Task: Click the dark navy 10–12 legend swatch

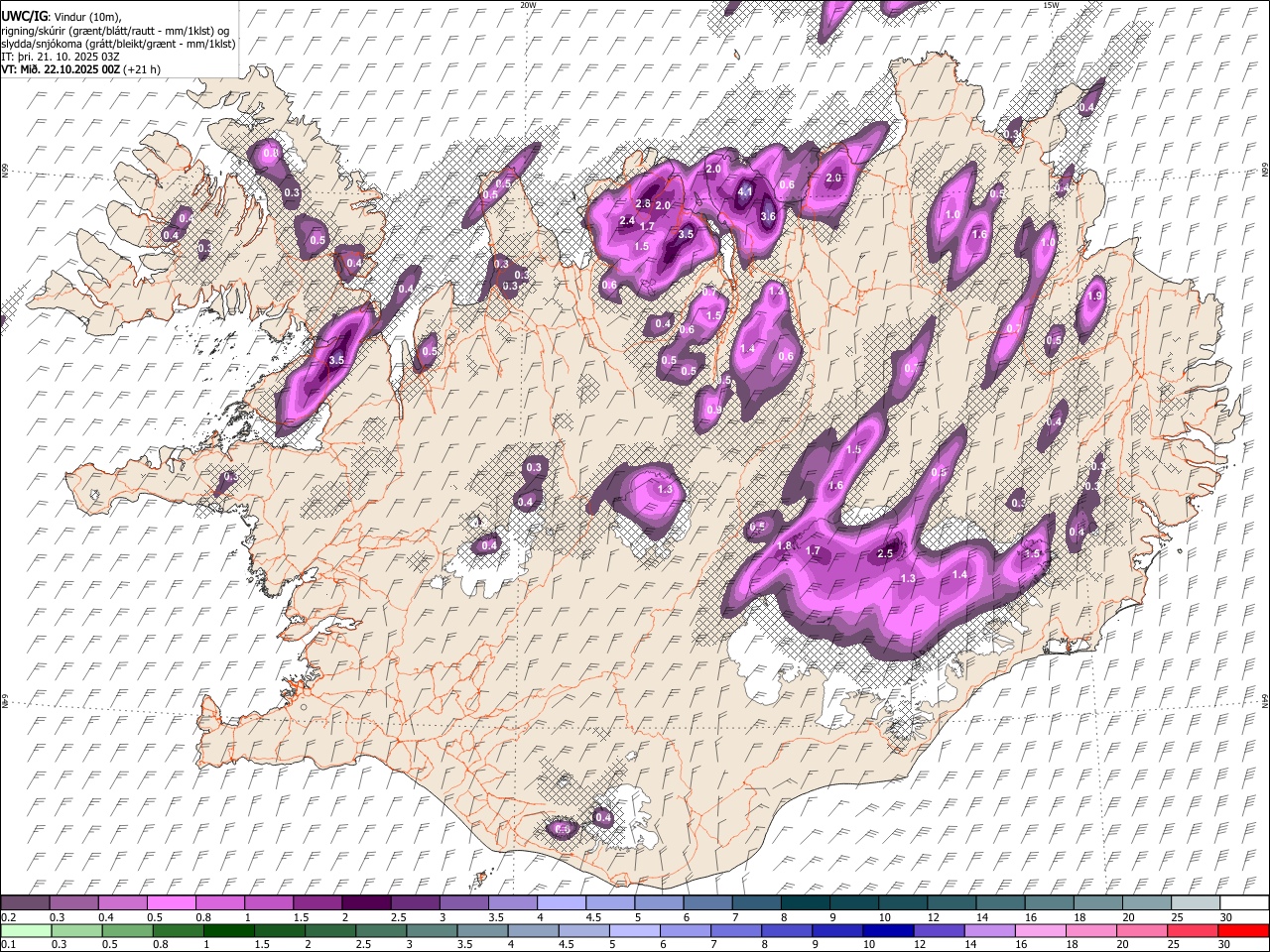Action: (x=888, y=930)
